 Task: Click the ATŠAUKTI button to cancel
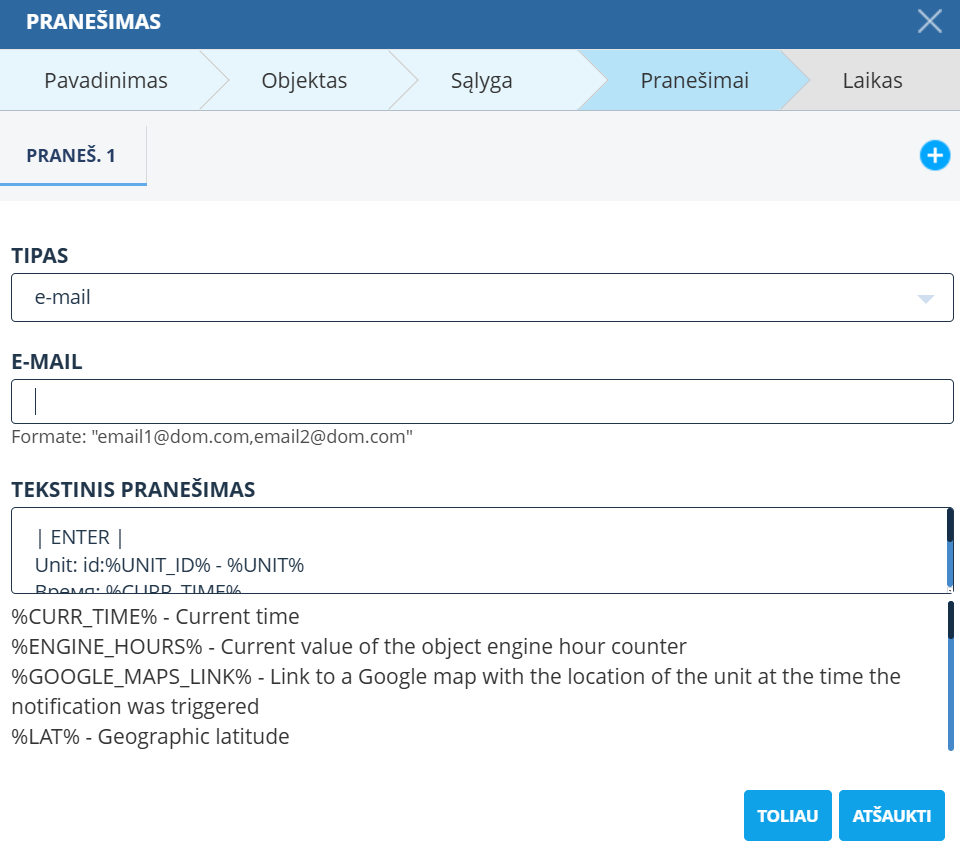891,815
